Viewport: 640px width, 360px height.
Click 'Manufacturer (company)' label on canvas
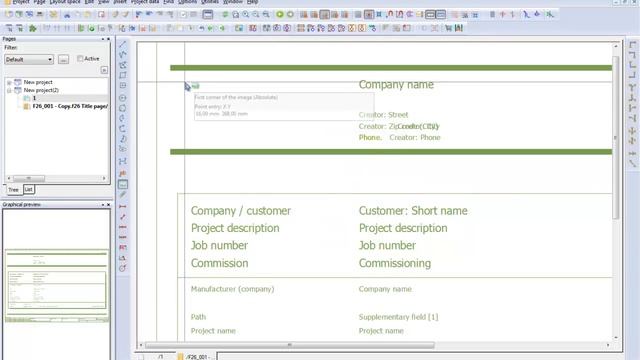click(232, 289)
